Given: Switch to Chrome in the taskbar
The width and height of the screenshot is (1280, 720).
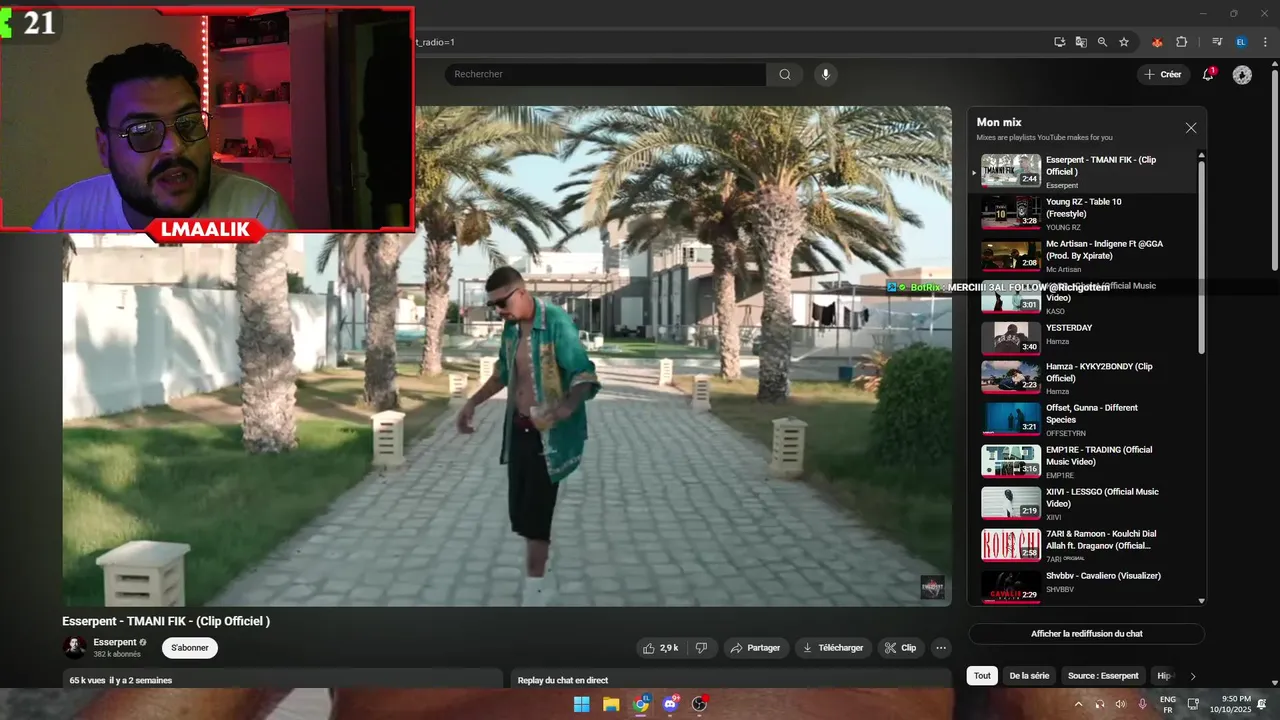Looking at the screenshot, I should tap(640, 704).
